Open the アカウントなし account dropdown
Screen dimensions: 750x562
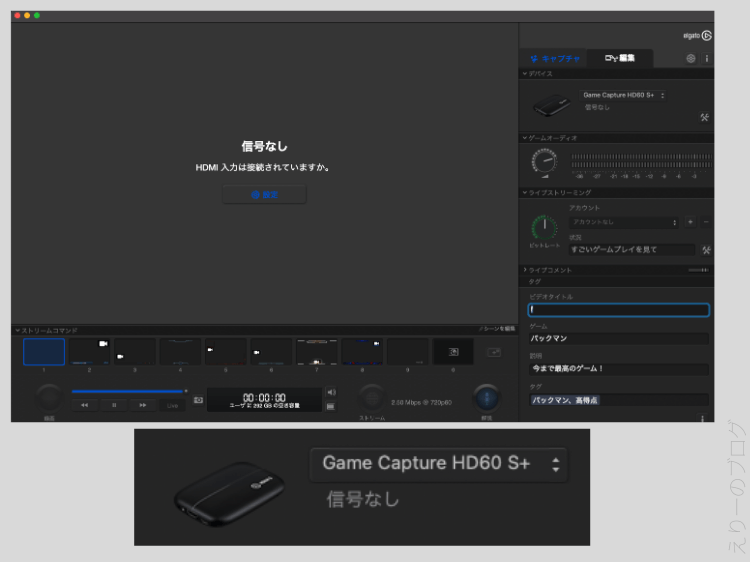[x=624, y=222]
